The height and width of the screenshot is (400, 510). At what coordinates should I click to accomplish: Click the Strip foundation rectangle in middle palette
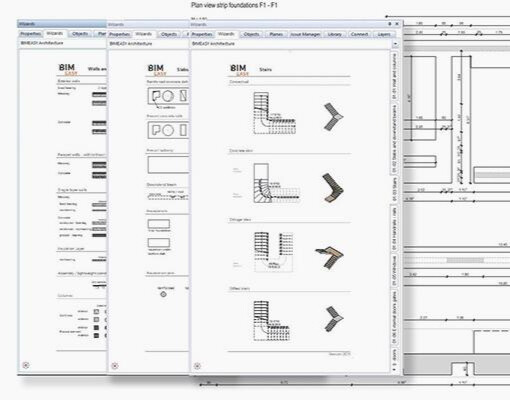159,224
